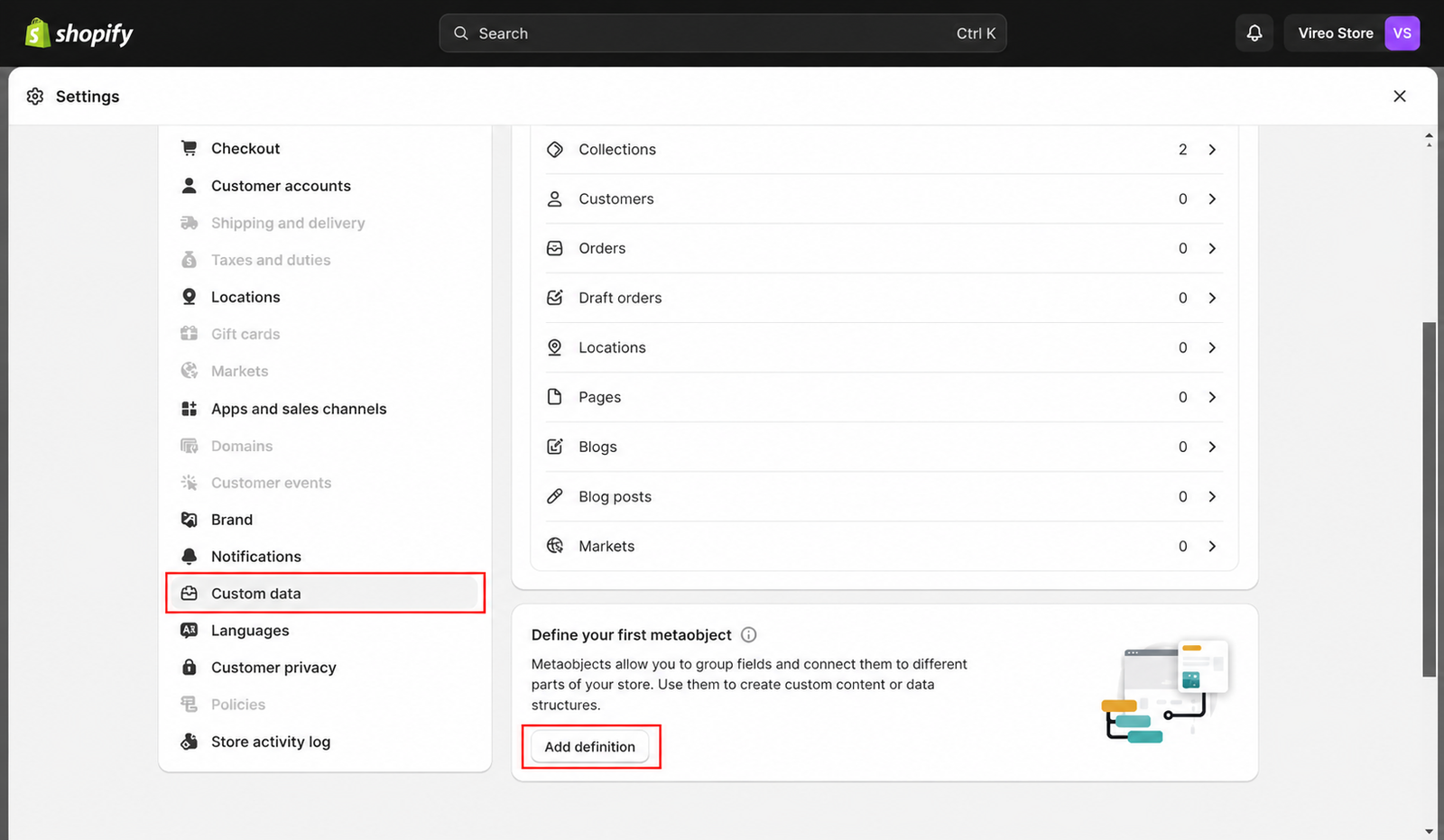The height and width of the screenshot is (840, 1444).
Task: Click the Languages icon in sidebar
Action: point(189,631)
